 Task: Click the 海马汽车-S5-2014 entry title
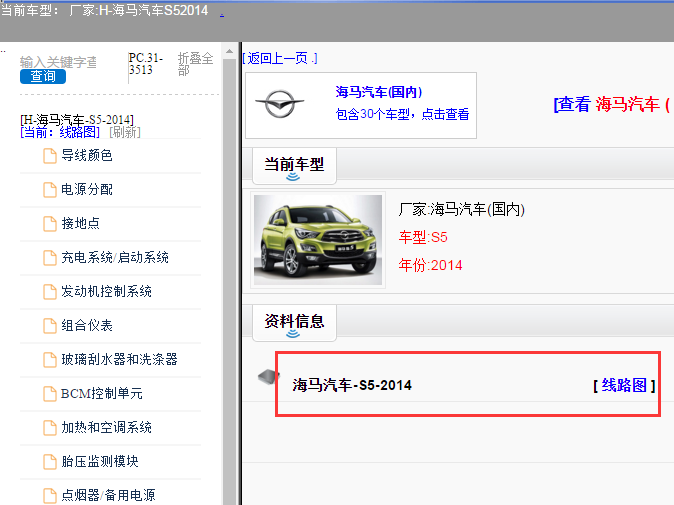[x=352, y=385]
